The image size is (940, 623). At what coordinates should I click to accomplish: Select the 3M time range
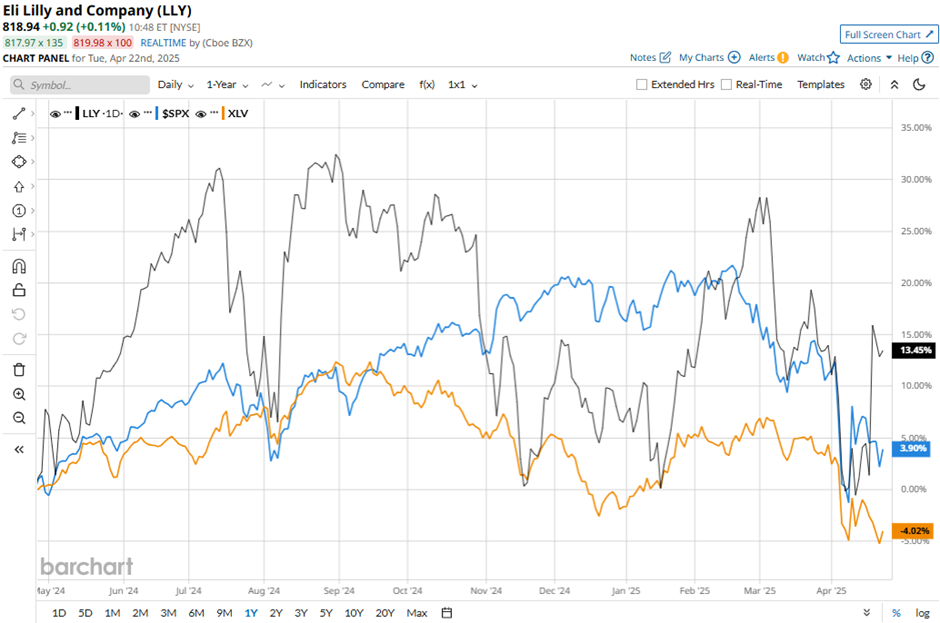(168, 613)
